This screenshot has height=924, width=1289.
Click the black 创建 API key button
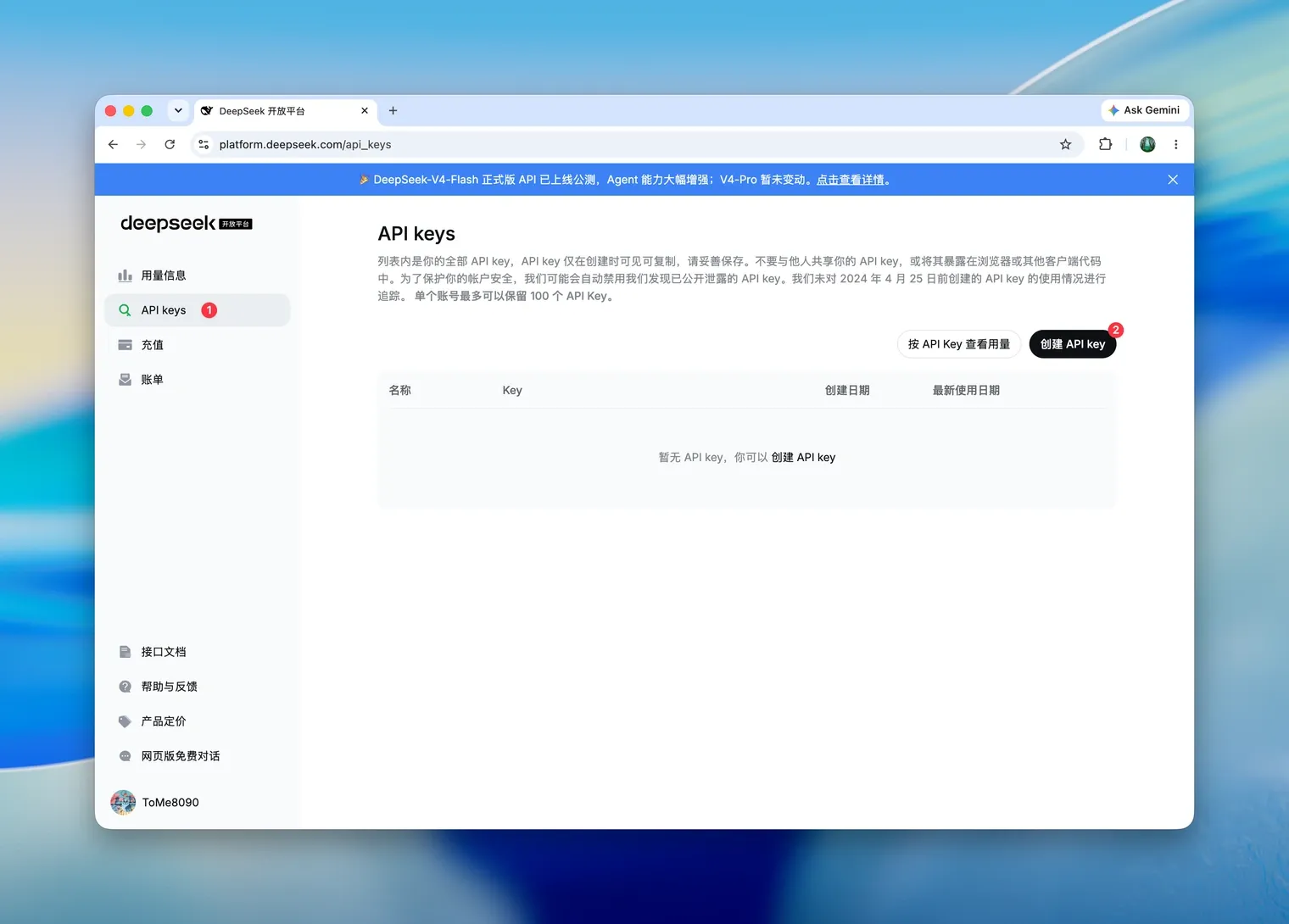pos(1073,344)
